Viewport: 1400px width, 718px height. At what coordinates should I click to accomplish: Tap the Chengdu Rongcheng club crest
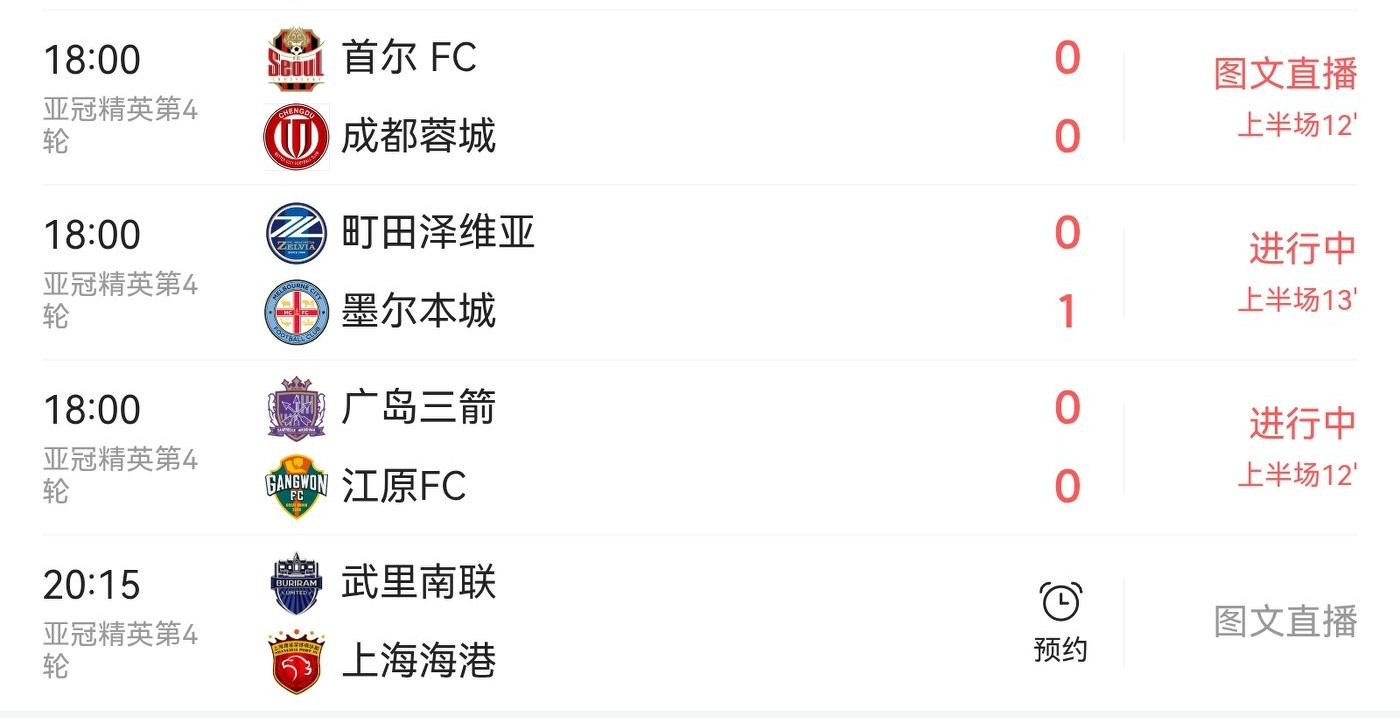pyautogui.click(x=296, y=137)
